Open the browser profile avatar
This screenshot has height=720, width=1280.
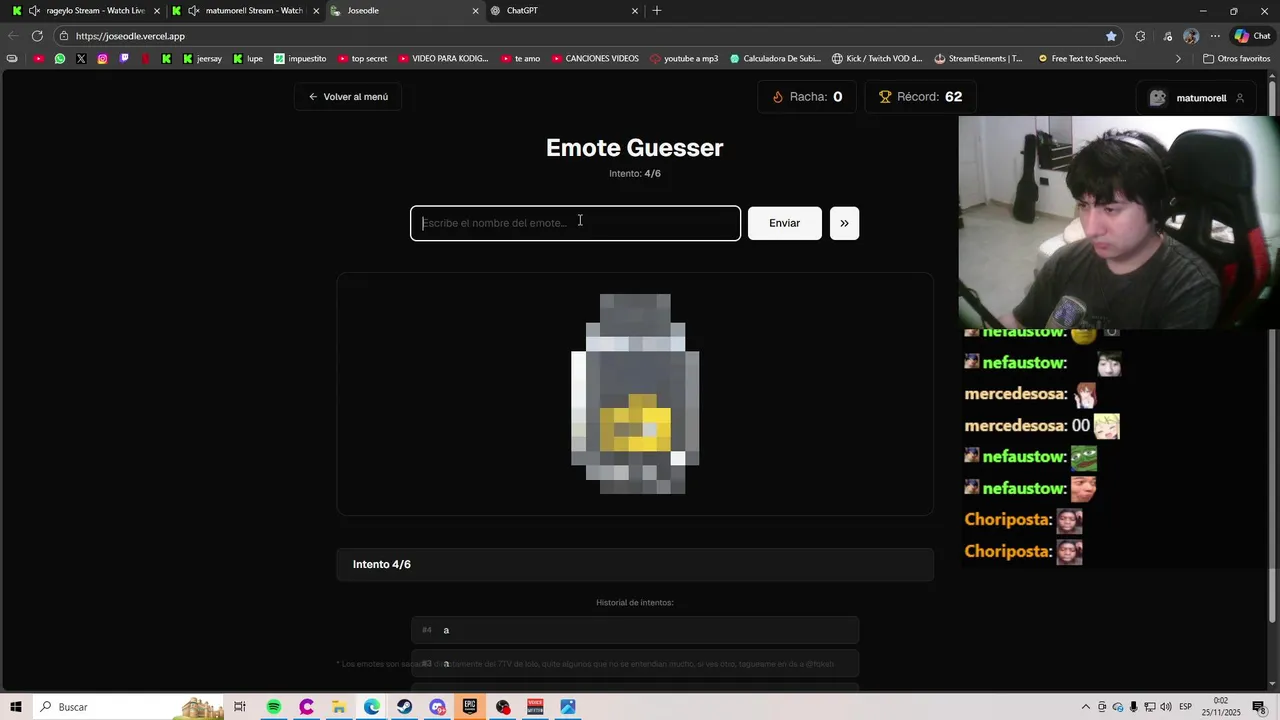pyautogui.click(x=1190, y=36)
